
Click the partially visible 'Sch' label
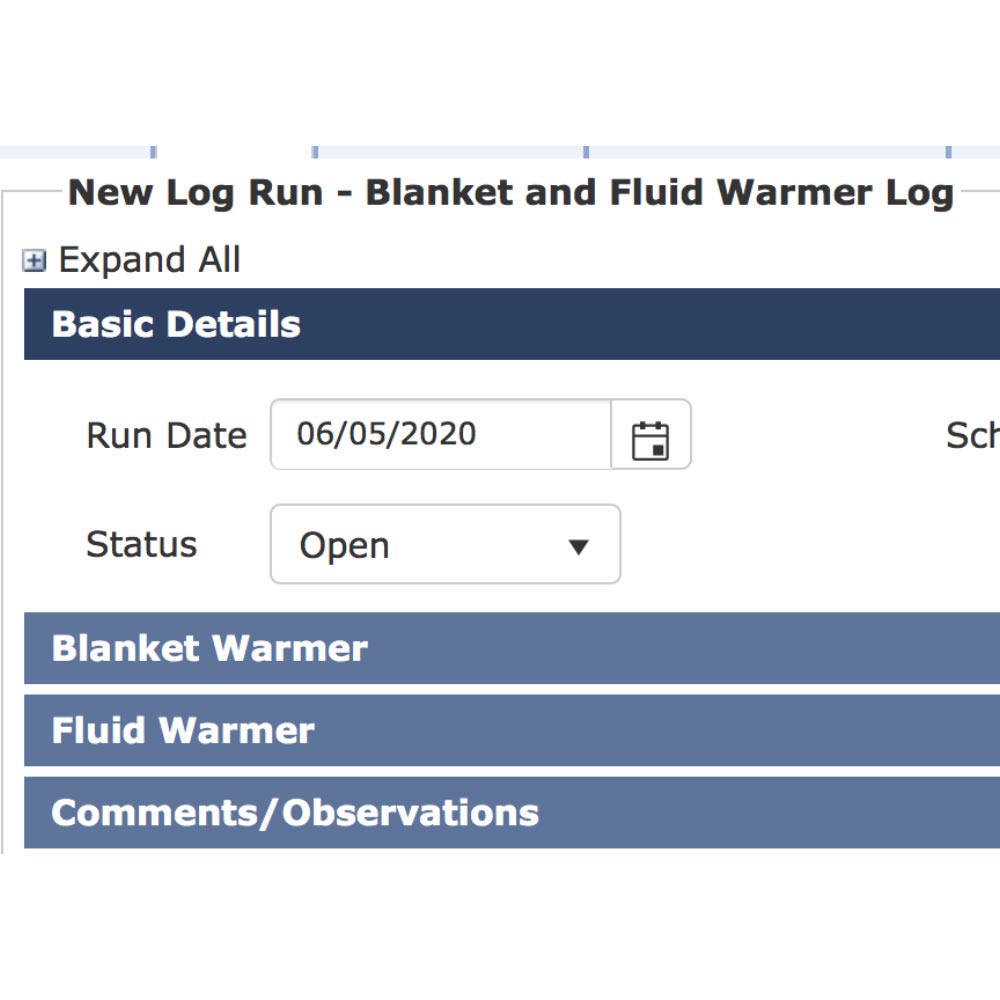pos(972,436)
